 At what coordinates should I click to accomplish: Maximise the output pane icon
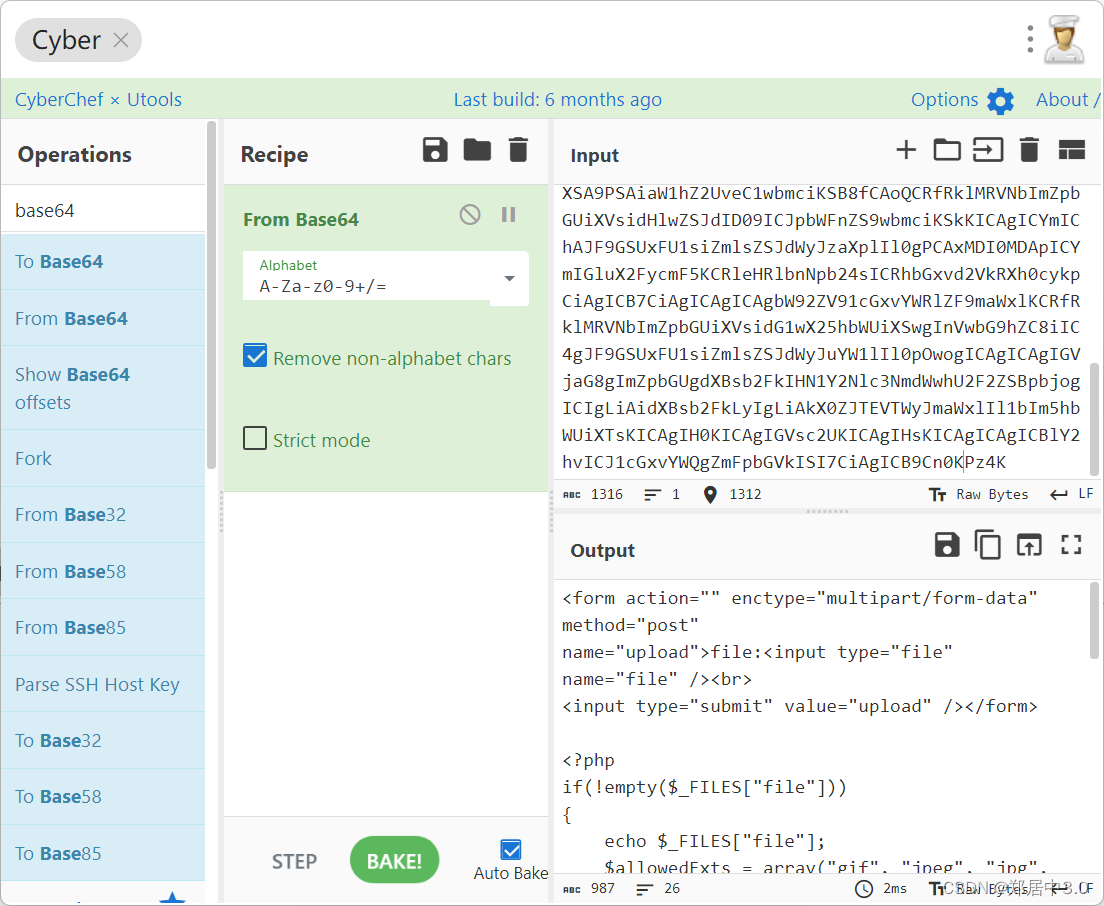(1071, 545)
